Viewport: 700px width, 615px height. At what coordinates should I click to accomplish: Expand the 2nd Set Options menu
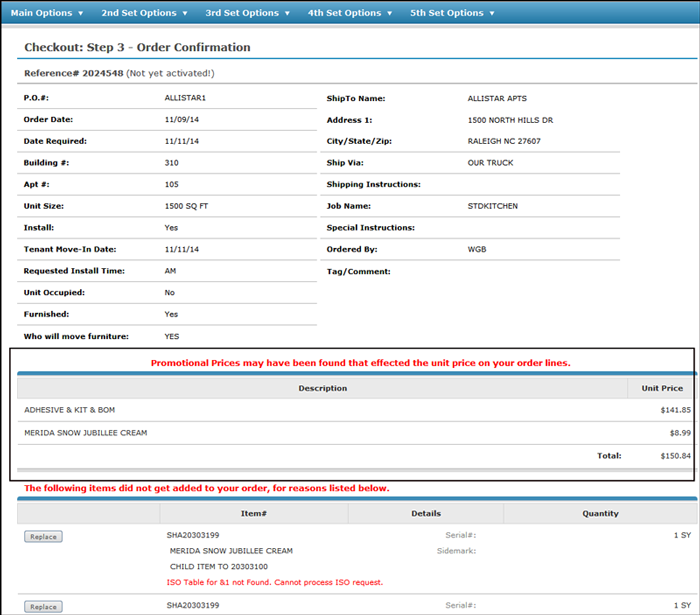[145, 13]
